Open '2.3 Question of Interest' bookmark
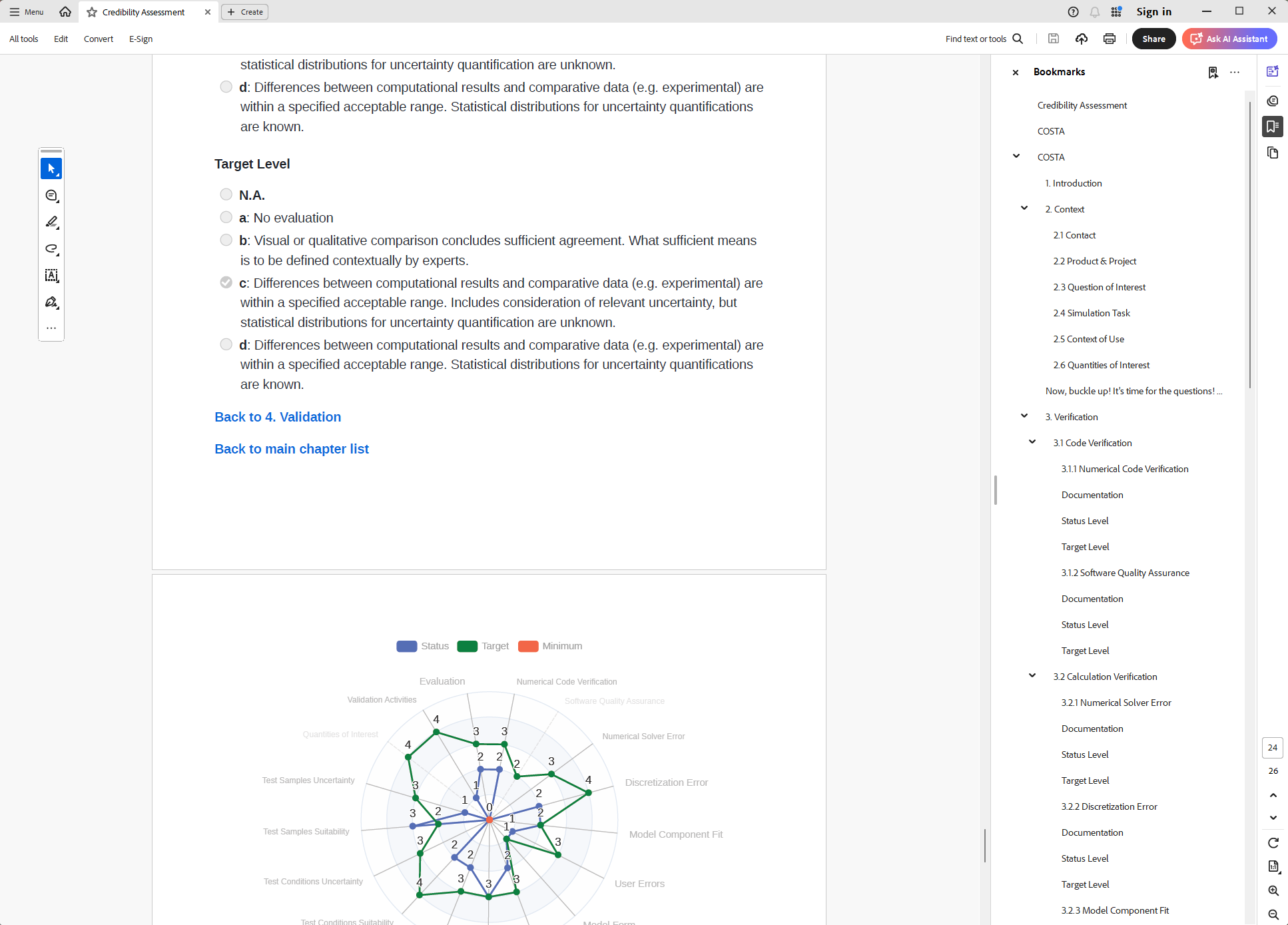Screen dimensions: 1288x925 pos(1100,287)
